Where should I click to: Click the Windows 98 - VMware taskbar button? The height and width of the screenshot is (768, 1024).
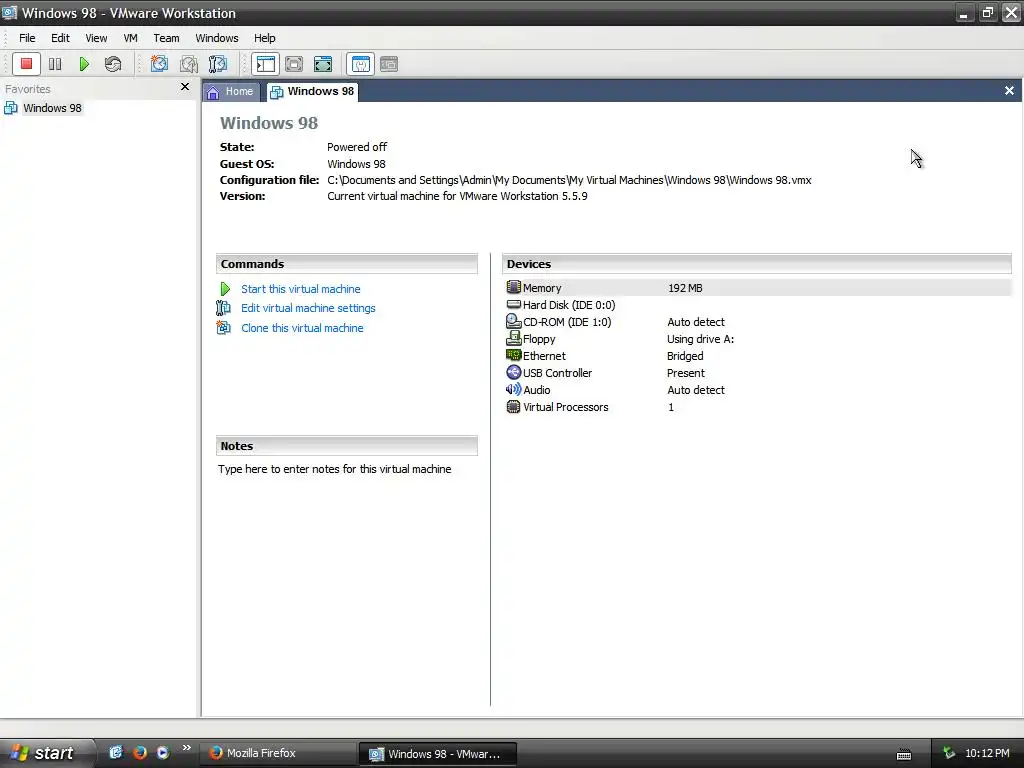(x=438, y=754)
